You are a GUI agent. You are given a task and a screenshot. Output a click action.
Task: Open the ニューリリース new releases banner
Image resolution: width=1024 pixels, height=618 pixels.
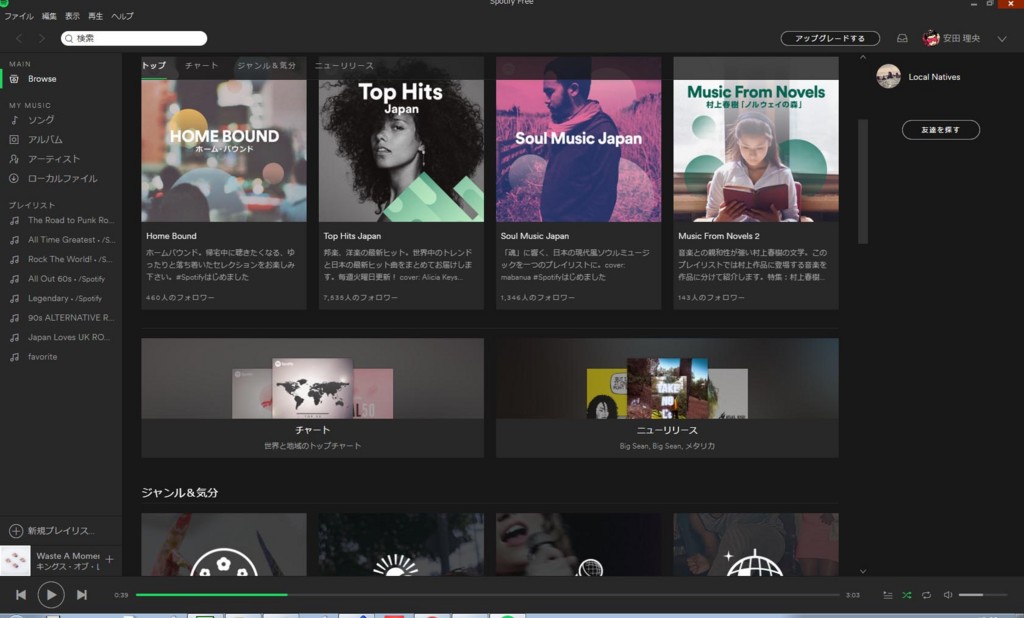coord(667,398)
